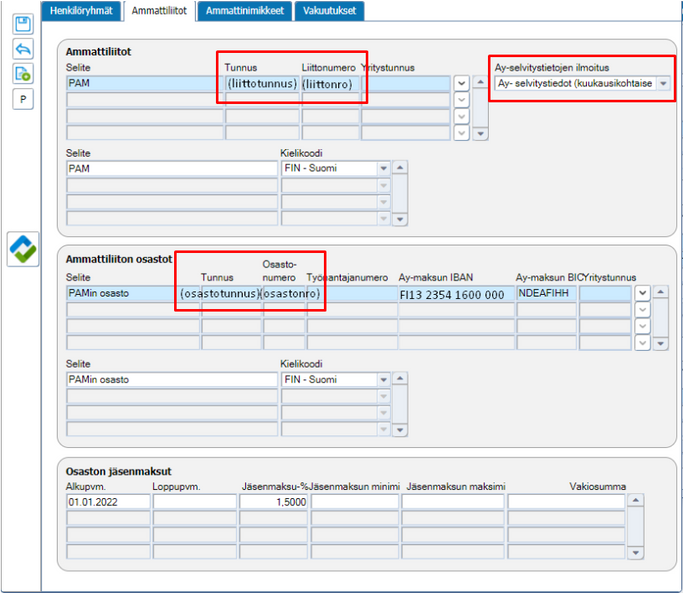Expand chevron on PAMin osasto row
This screenshot has width=683, height=593.
642,293
